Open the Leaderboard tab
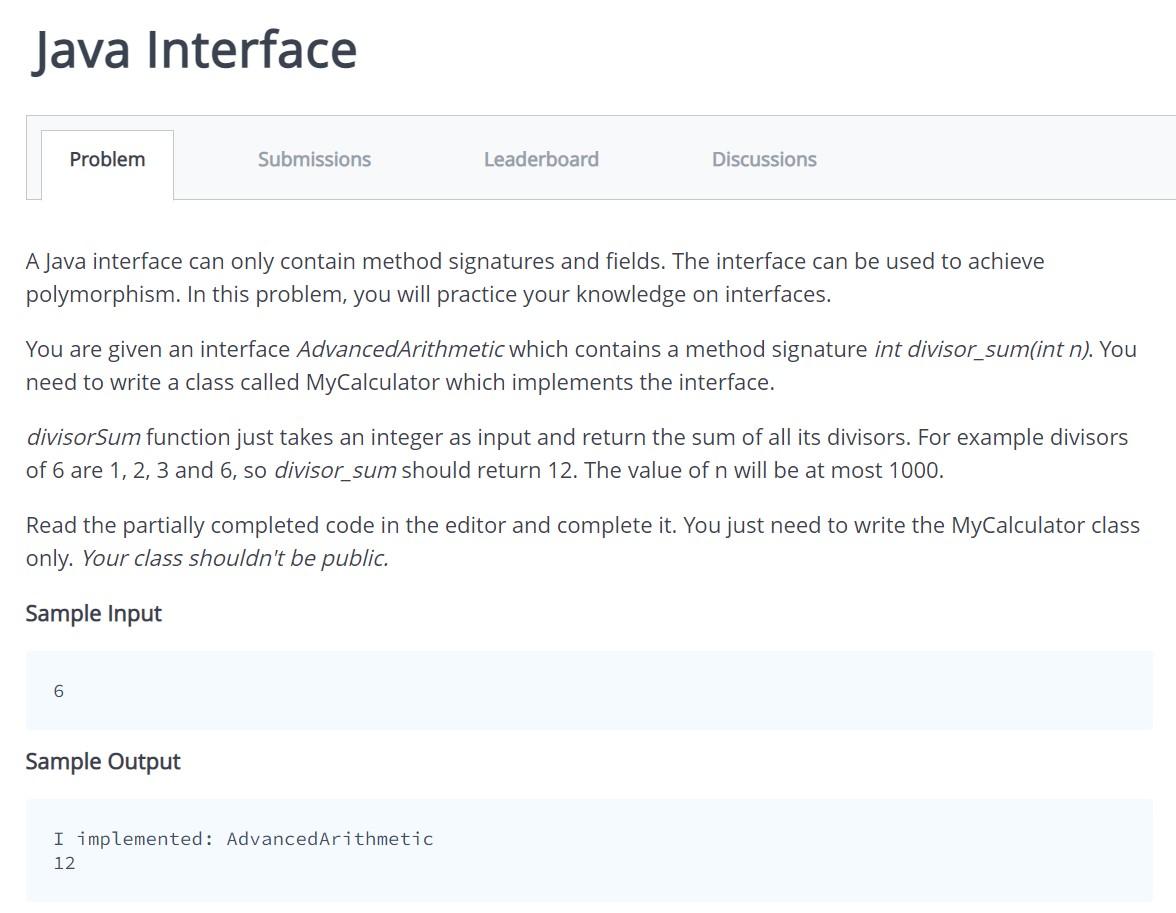The height and width of the screenshot is (913, 1176). (x=541, y=159)
